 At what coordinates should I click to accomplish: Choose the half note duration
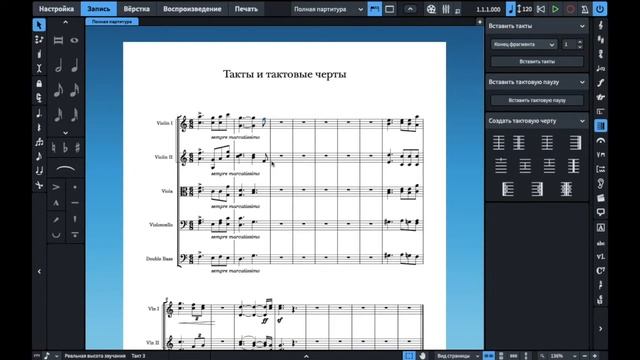coord(58,65)
